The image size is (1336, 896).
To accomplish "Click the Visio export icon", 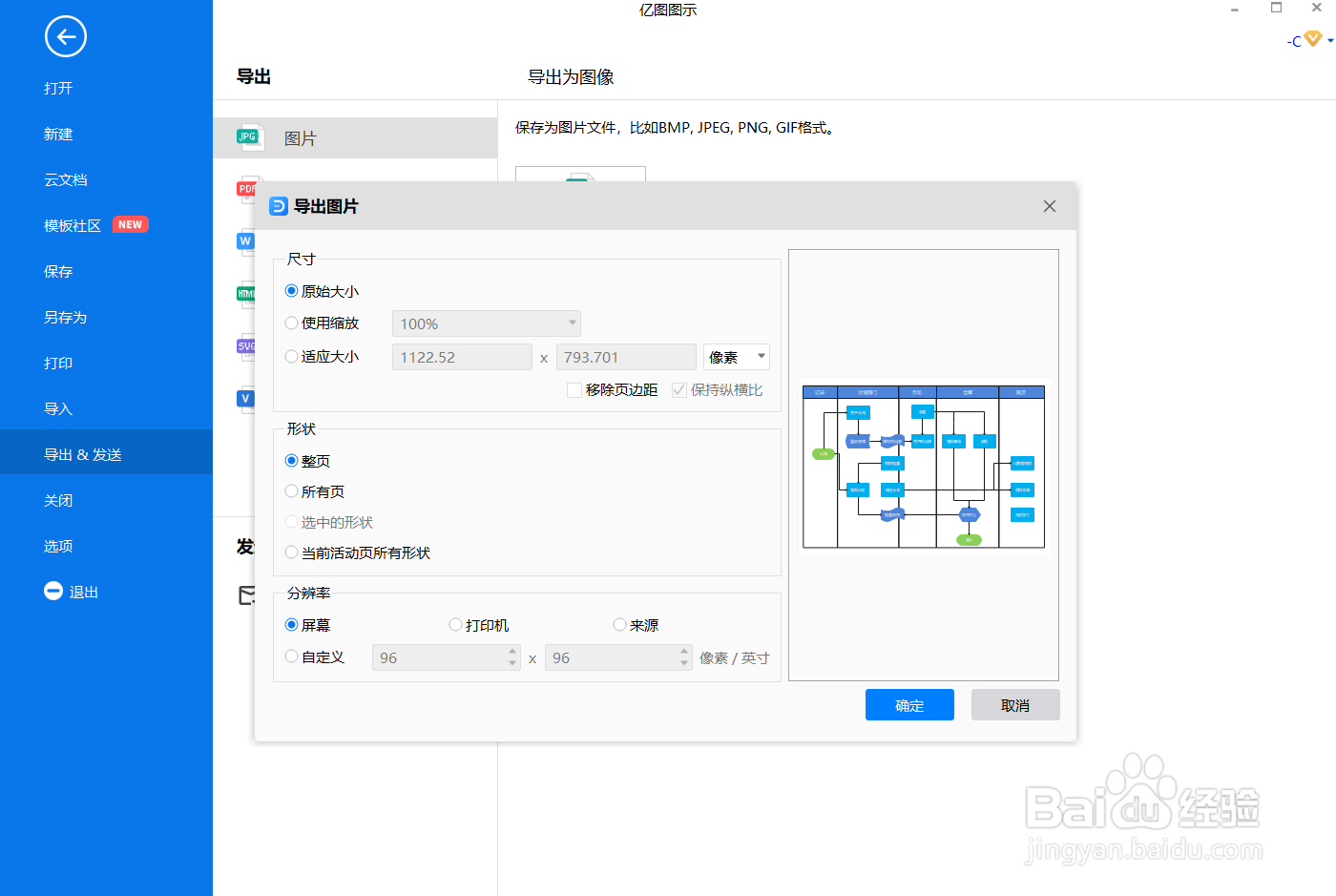I will pos(245,399).
